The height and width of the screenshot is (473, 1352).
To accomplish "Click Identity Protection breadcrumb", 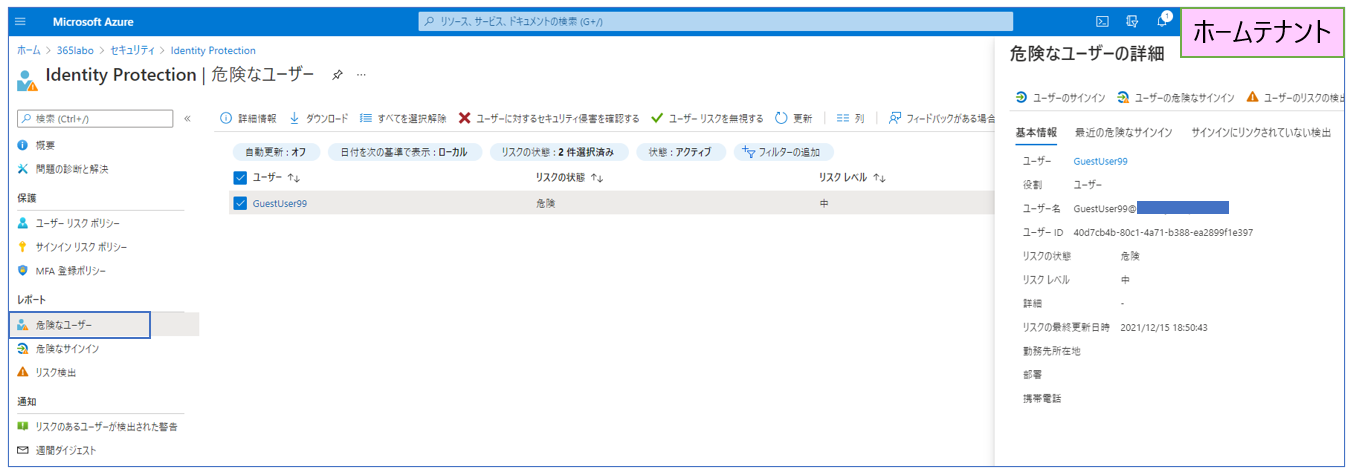I will click(213, 50).
